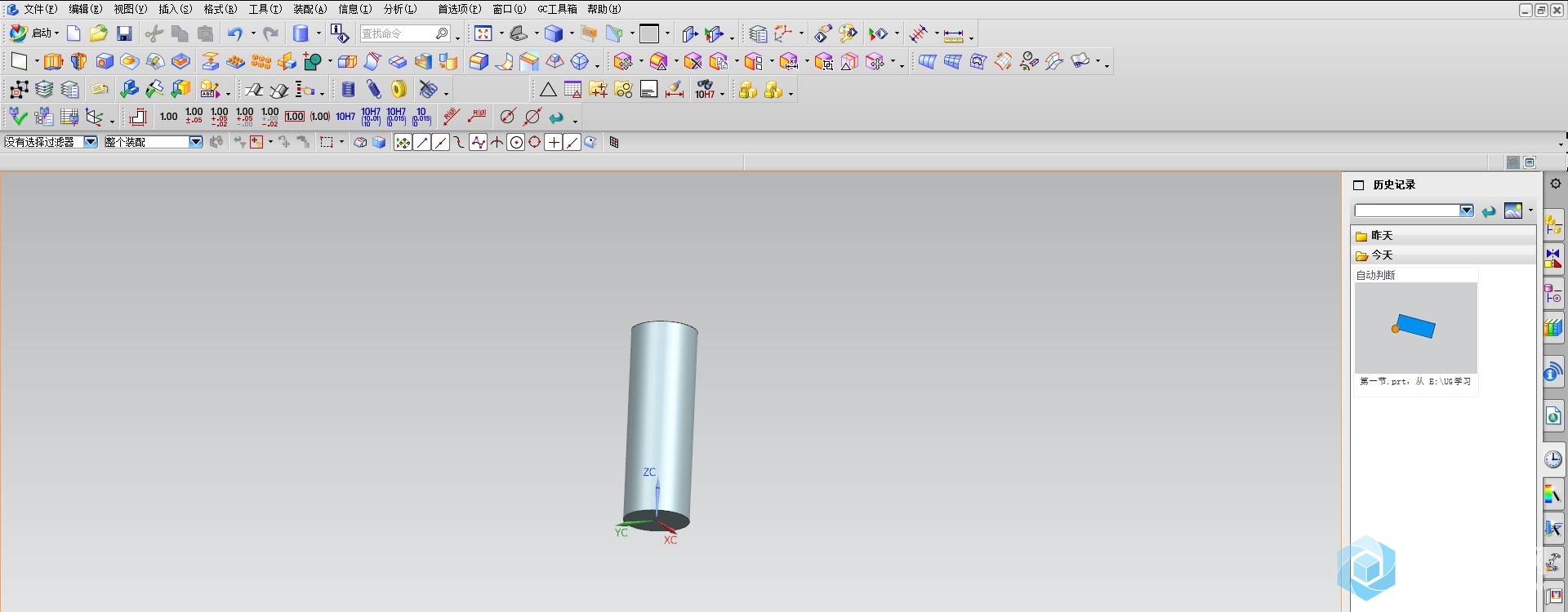Click the Through Curves surface icon
This screenshot has height=612, width=1568.
pos(927,61)
